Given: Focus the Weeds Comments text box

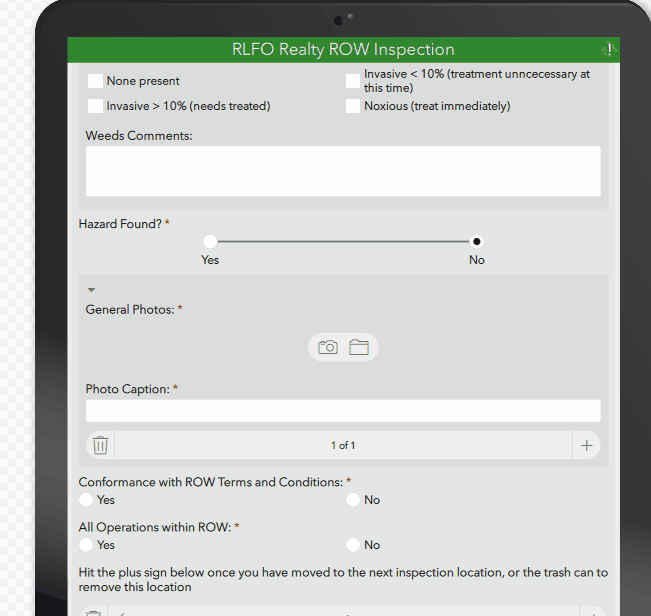Looking at the screenshot, I should pos(343,171).
